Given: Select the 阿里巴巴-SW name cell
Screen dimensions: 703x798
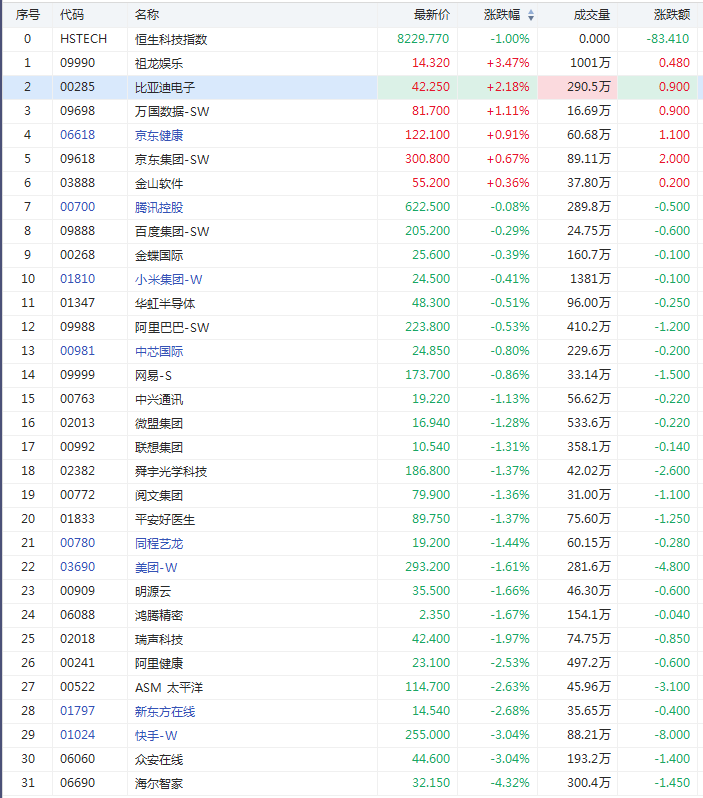Looking at the screenshot, I should tap(172, 327).
